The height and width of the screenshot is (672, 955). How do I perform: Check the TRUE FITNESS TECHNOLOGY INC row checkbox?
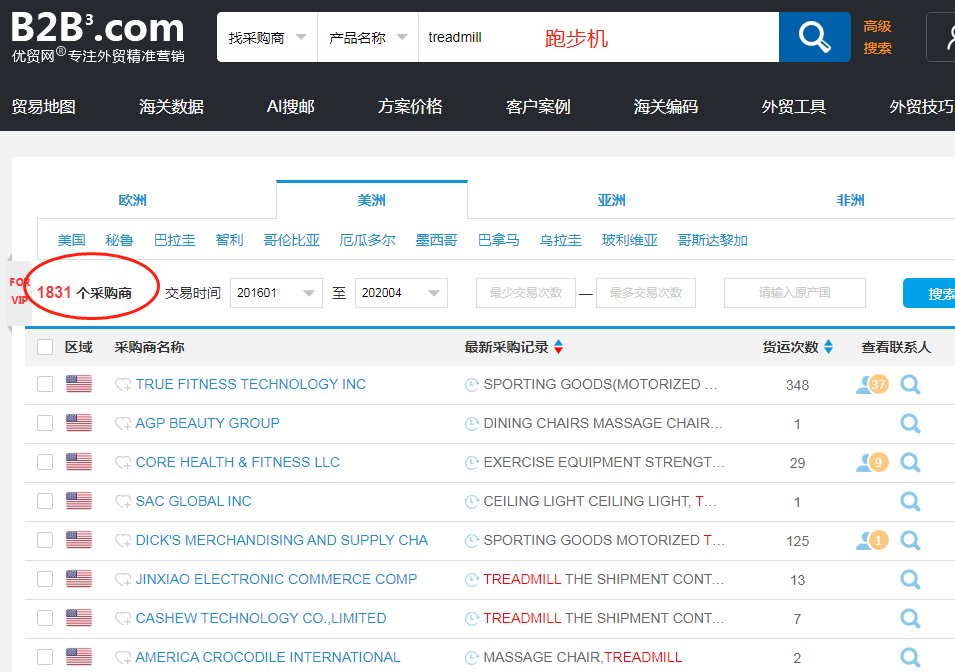(45, 384)
